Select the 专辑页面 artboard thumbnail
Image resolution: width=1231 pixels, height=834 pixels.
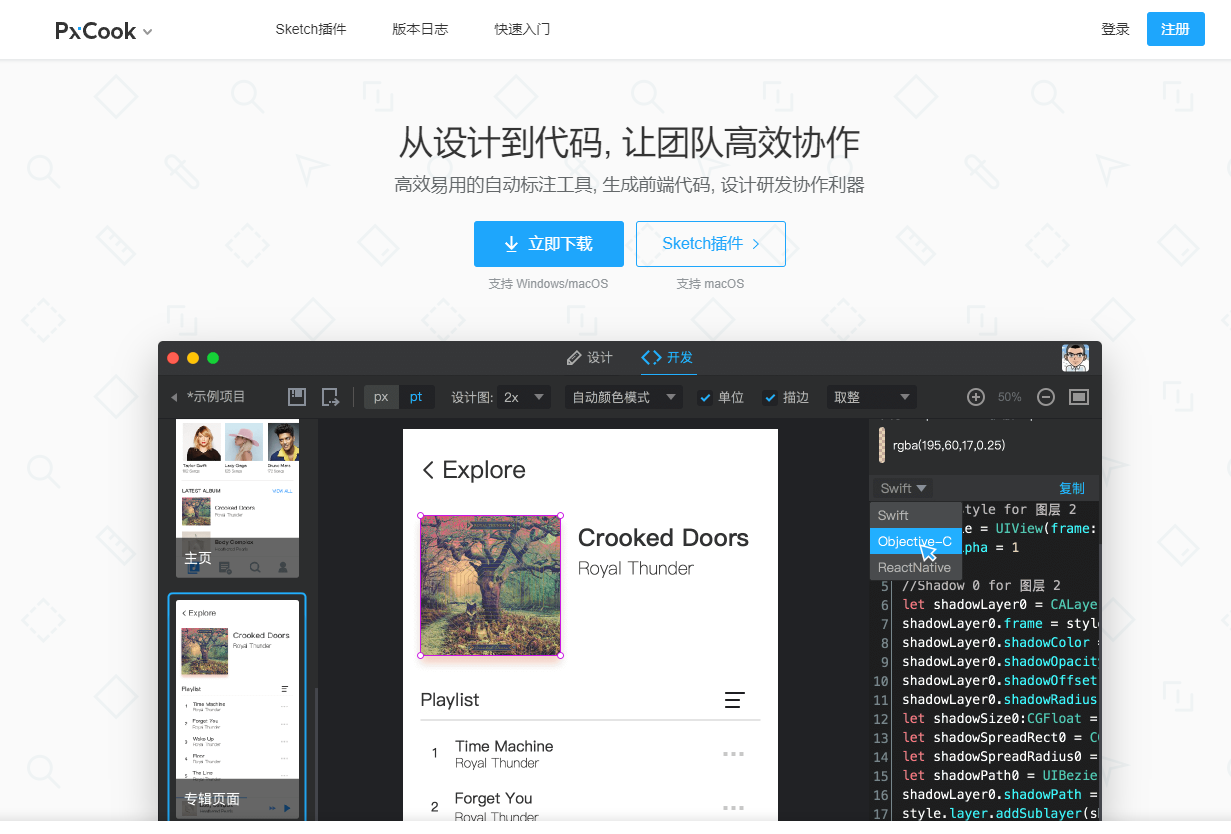pyautogui.click(x=238, y=708)
